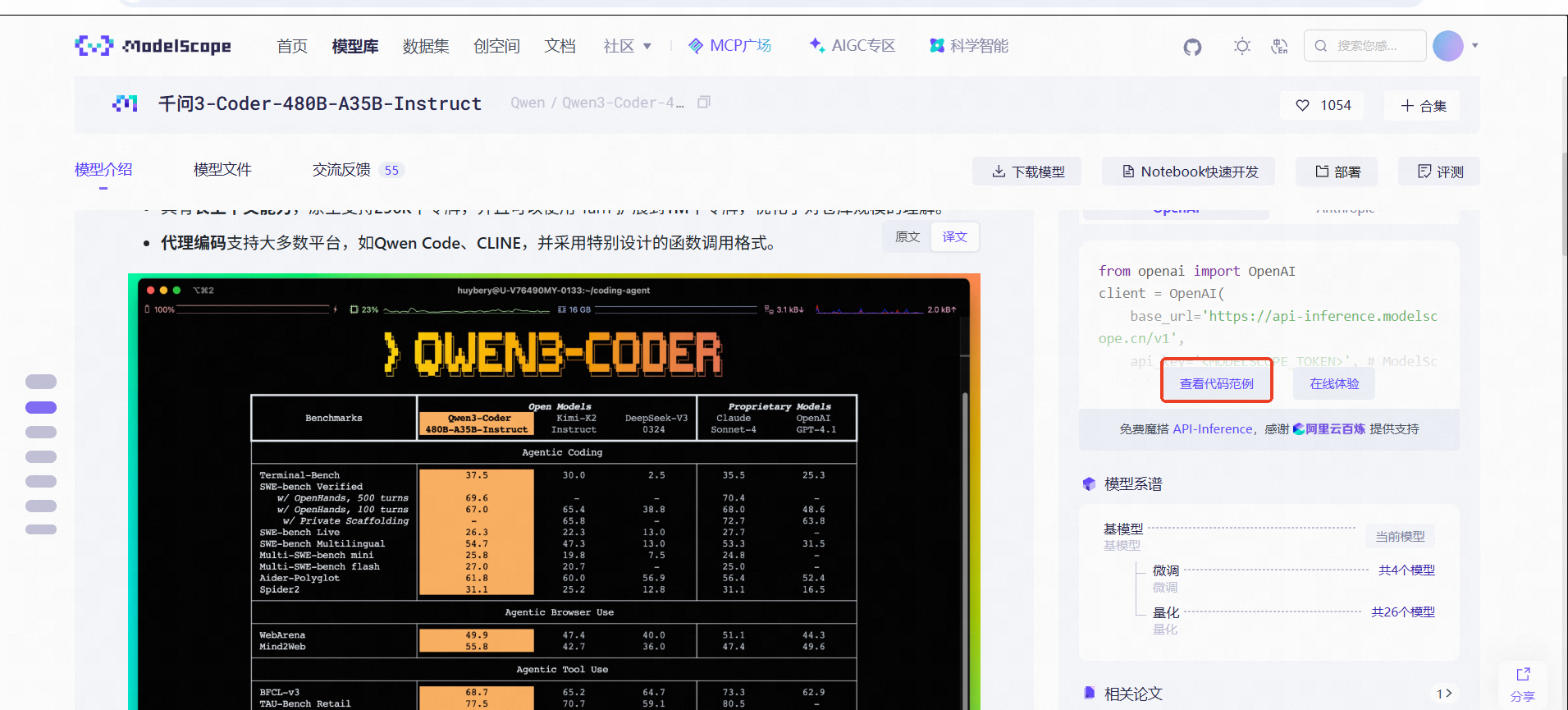The height and width of the screenshot is (710, 1568).
Task: Click 在线体验 button
Action: [x=1334, y=383]
